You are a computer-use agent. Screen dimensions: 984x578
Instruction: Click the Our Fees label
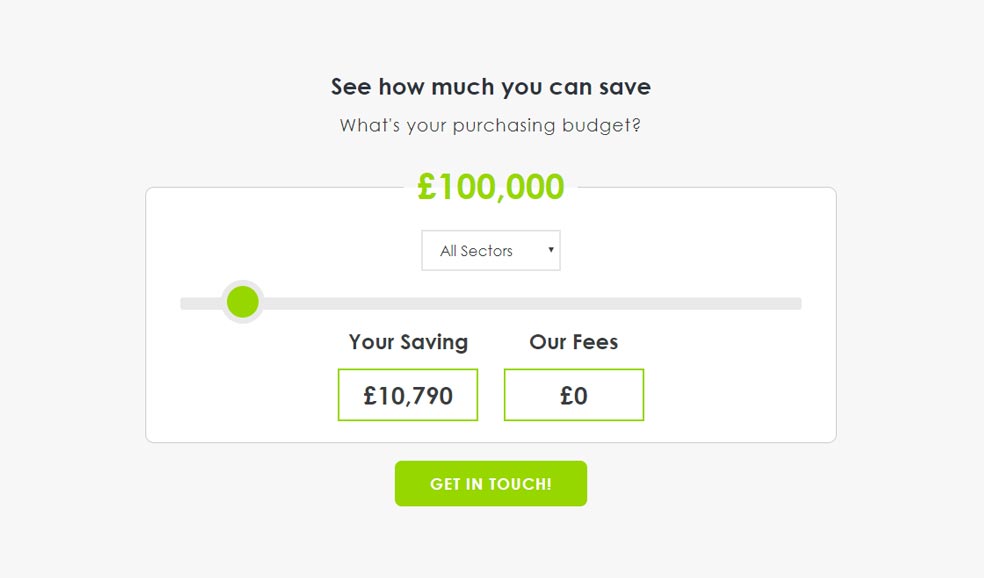(574, 342)
